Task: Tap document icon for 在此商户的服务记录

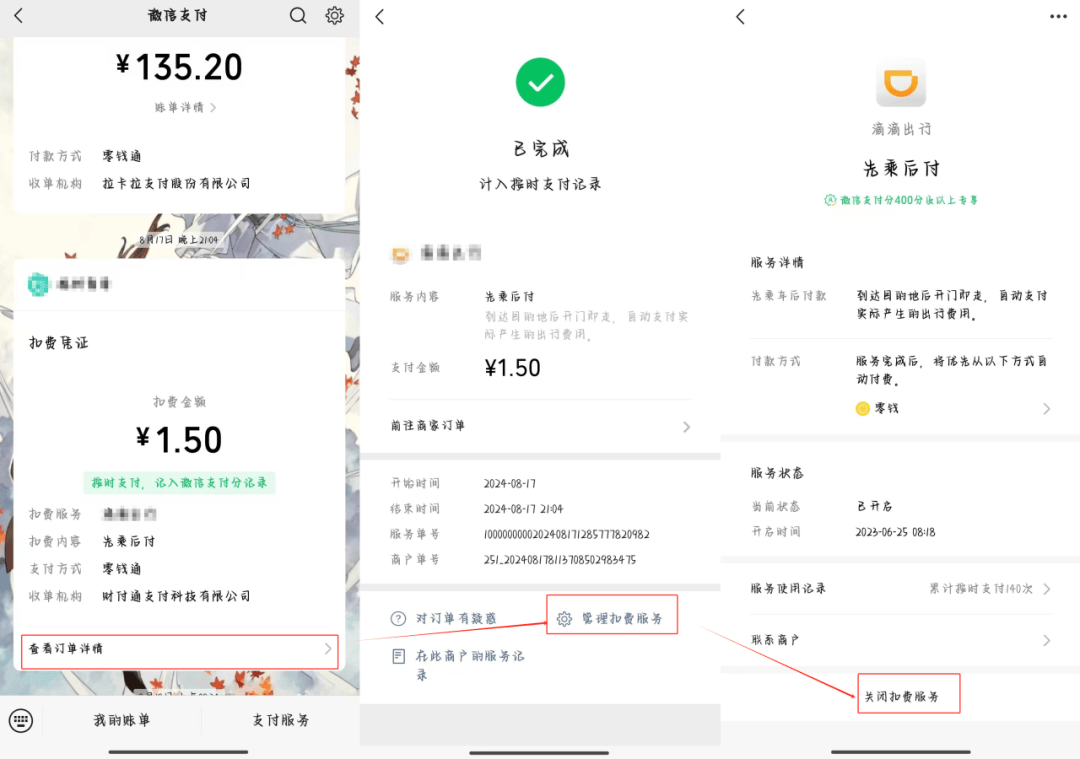Action: (x=398, y=656)
